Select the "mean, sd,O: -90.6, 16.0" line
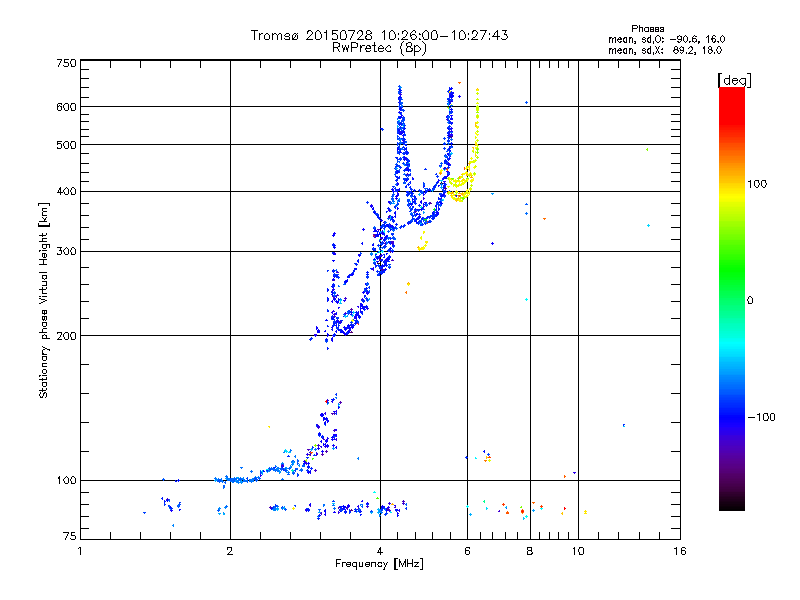Image resolution: width=800 pixels, height=600 pixels. (666, 39)
